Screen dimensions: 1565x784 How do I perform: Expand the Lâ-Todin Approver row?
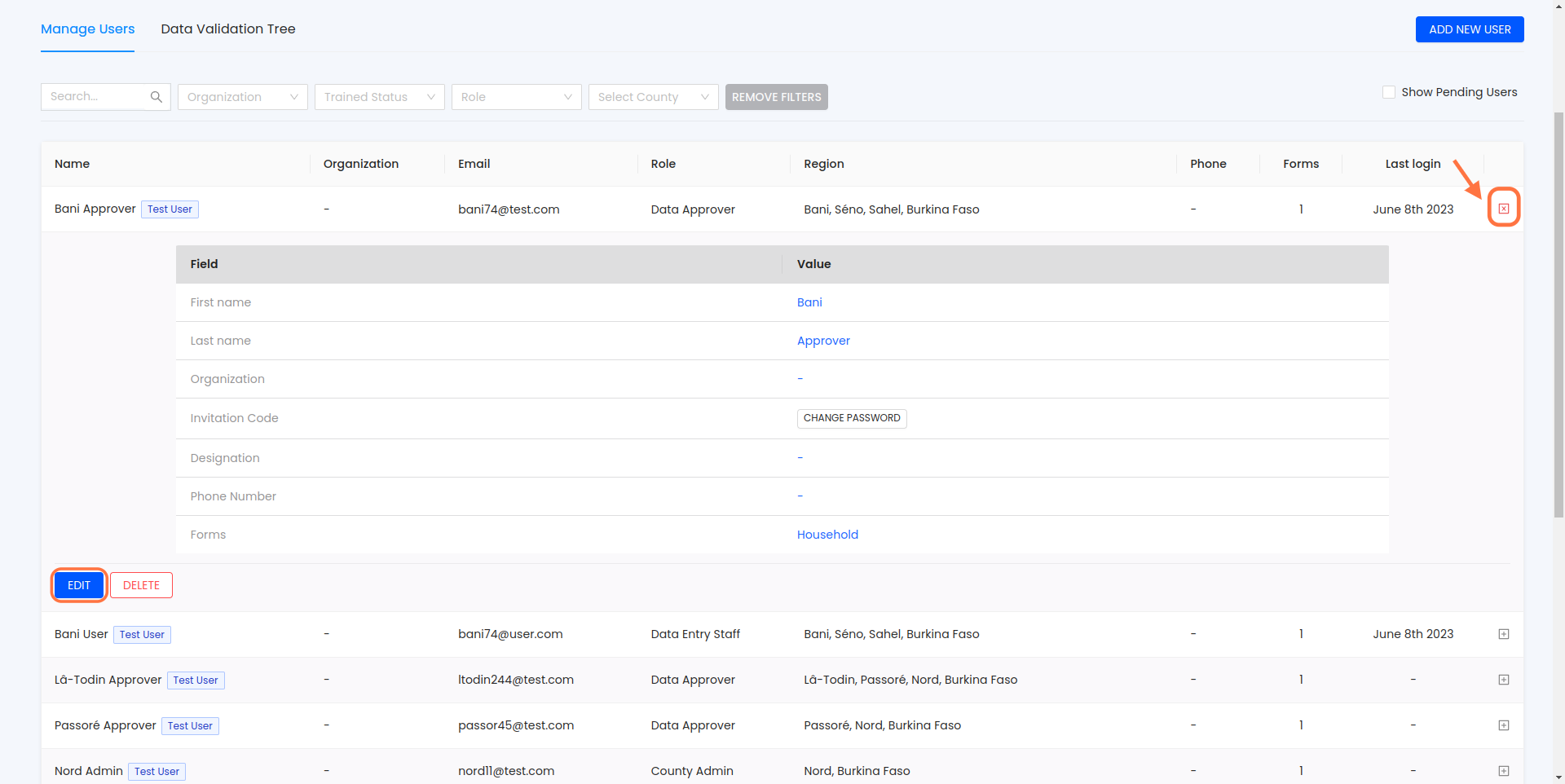1504,680
